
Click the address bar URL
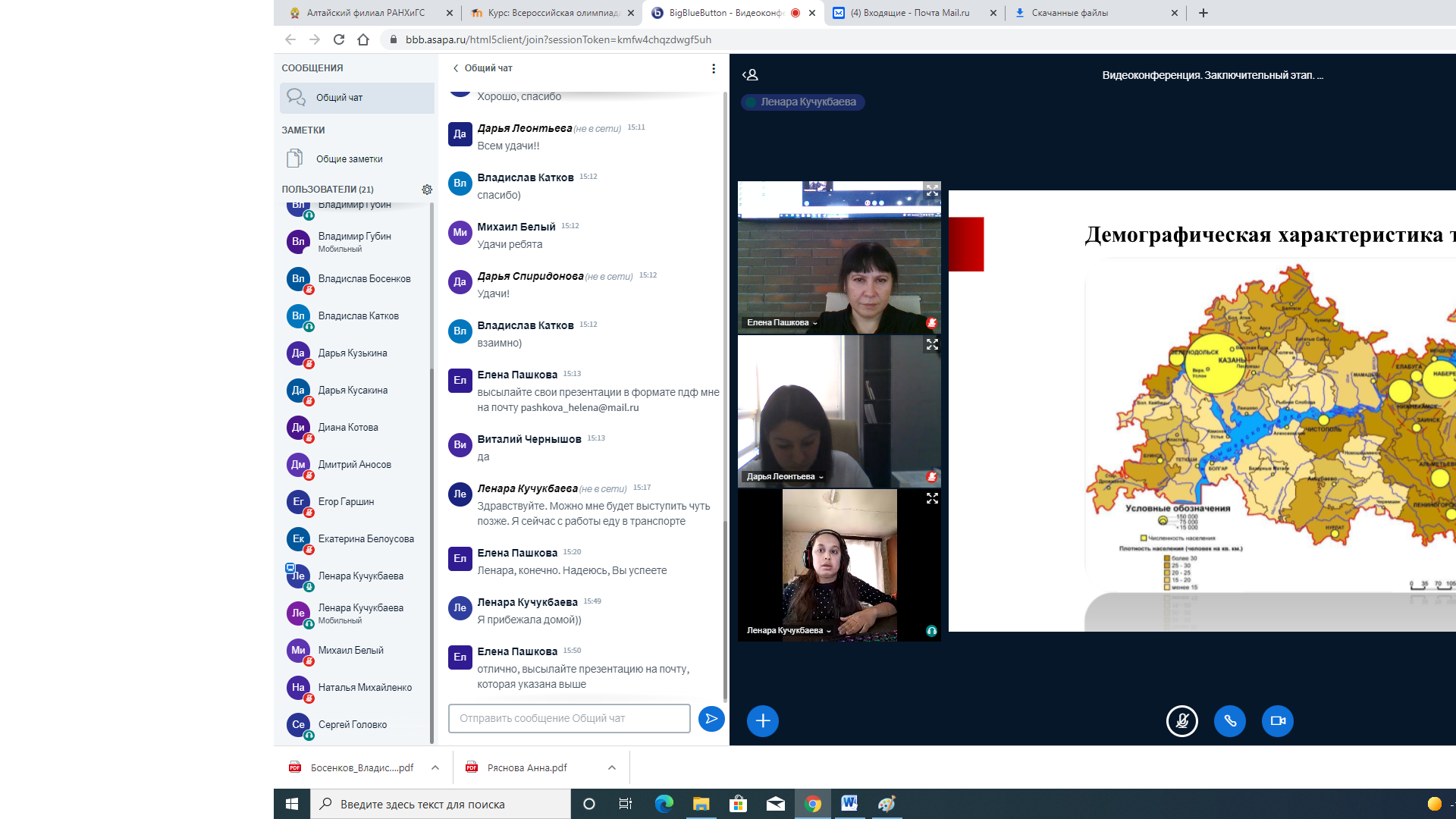558,39
